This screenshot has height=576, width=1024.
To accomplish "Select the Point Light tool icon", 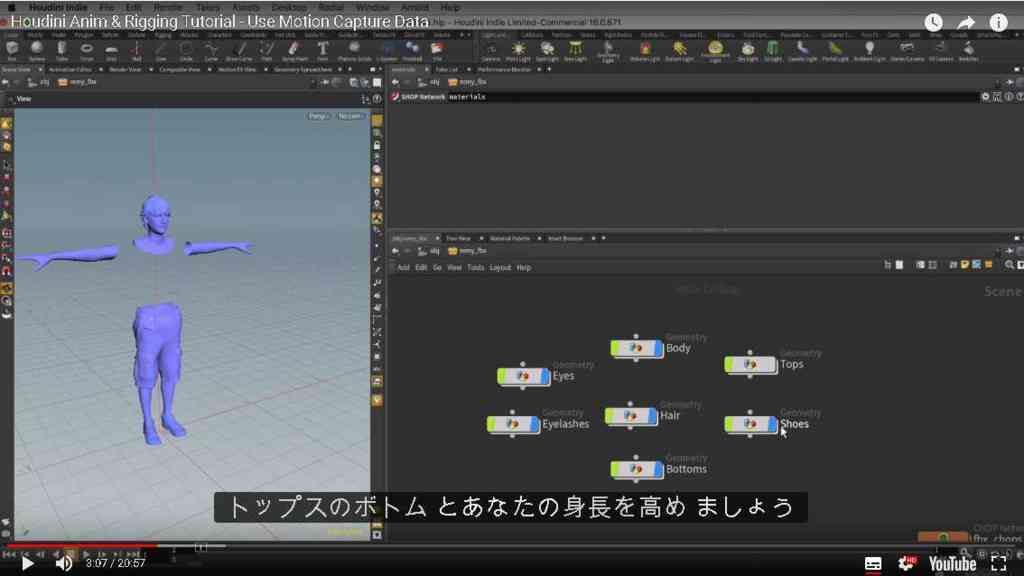I will (518, 50).
